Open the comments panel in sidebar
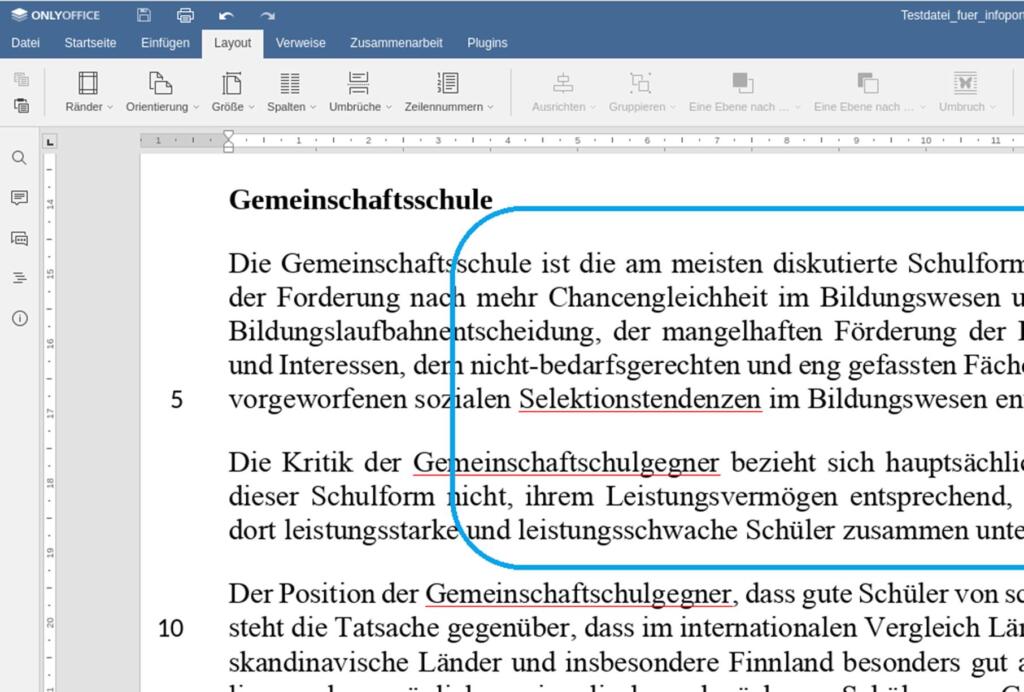The height and width of the screenshot is (692, 1024). (x=20, y=198)
